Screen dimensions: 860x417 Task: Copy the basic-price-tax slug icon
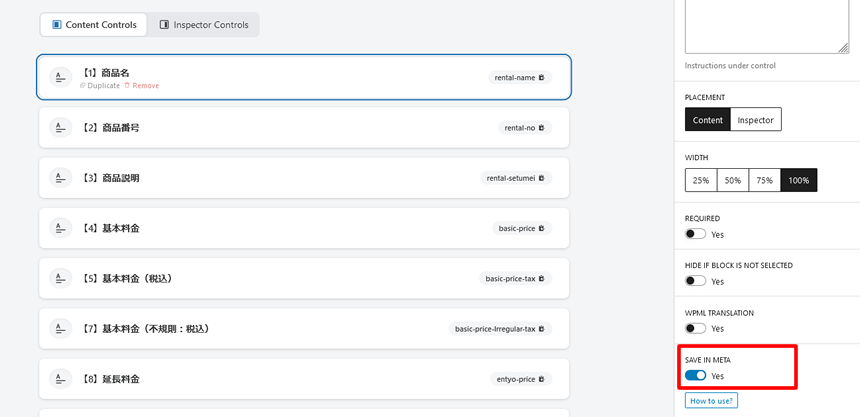542,278
